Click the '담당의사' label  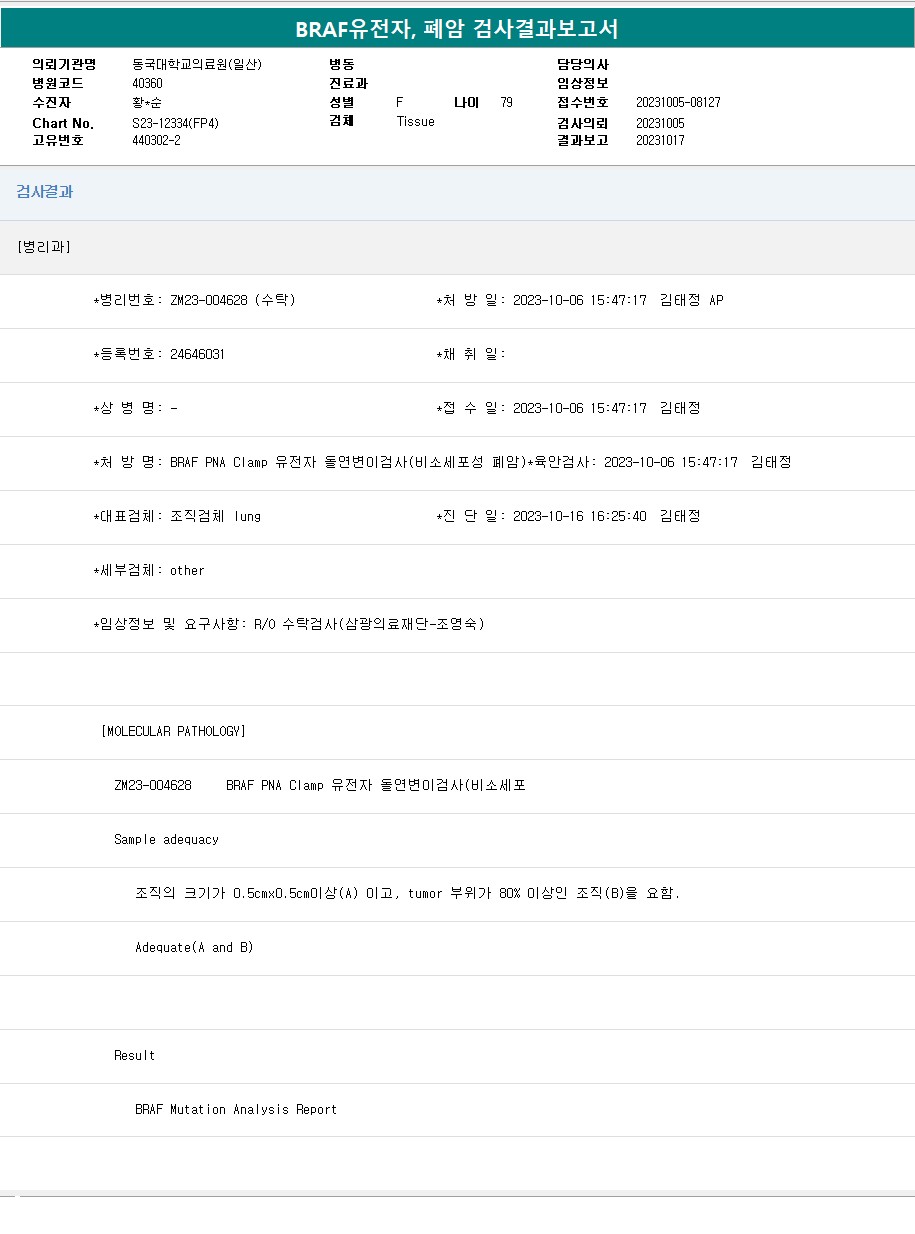[583, 64]
